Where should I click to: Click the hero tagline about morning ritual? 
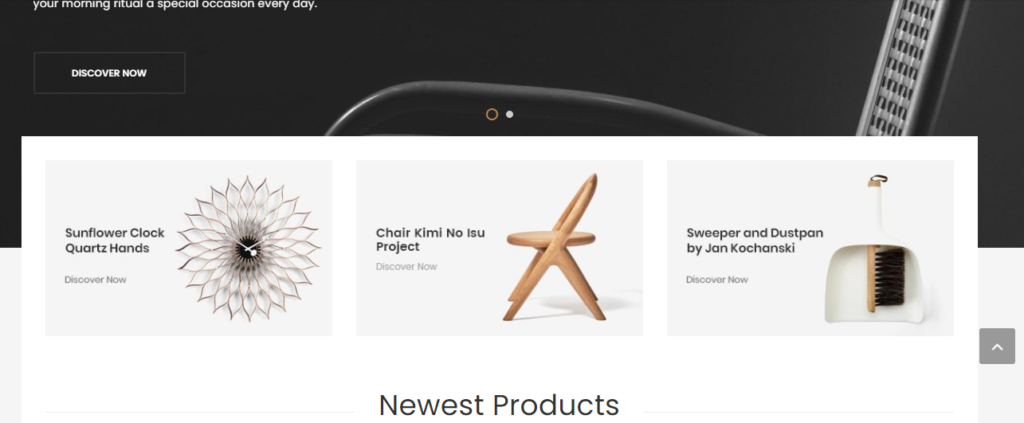[x=175, y=5]
